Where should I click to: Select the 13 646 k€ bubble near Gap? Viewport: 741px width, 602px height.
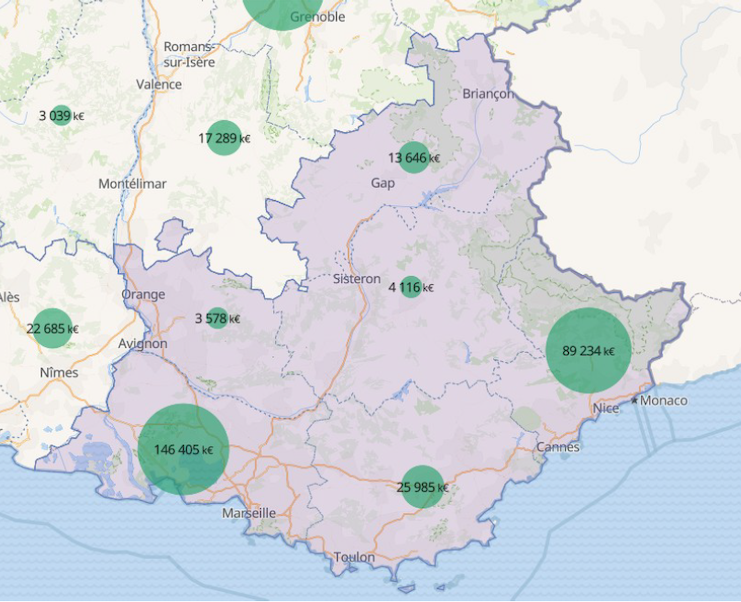coord(413,157)
